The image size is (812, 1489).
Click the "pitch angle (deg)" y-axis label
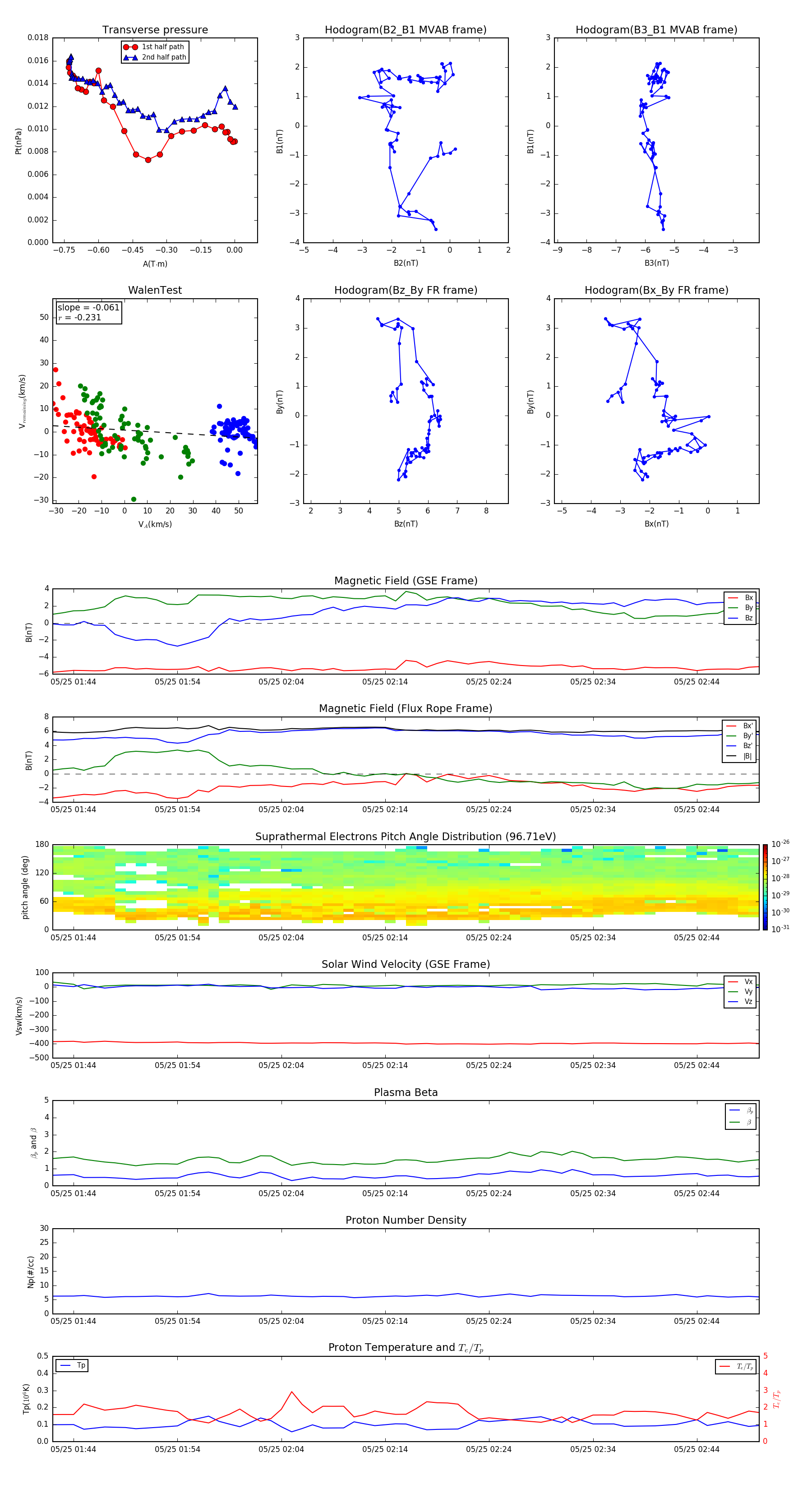25,887
